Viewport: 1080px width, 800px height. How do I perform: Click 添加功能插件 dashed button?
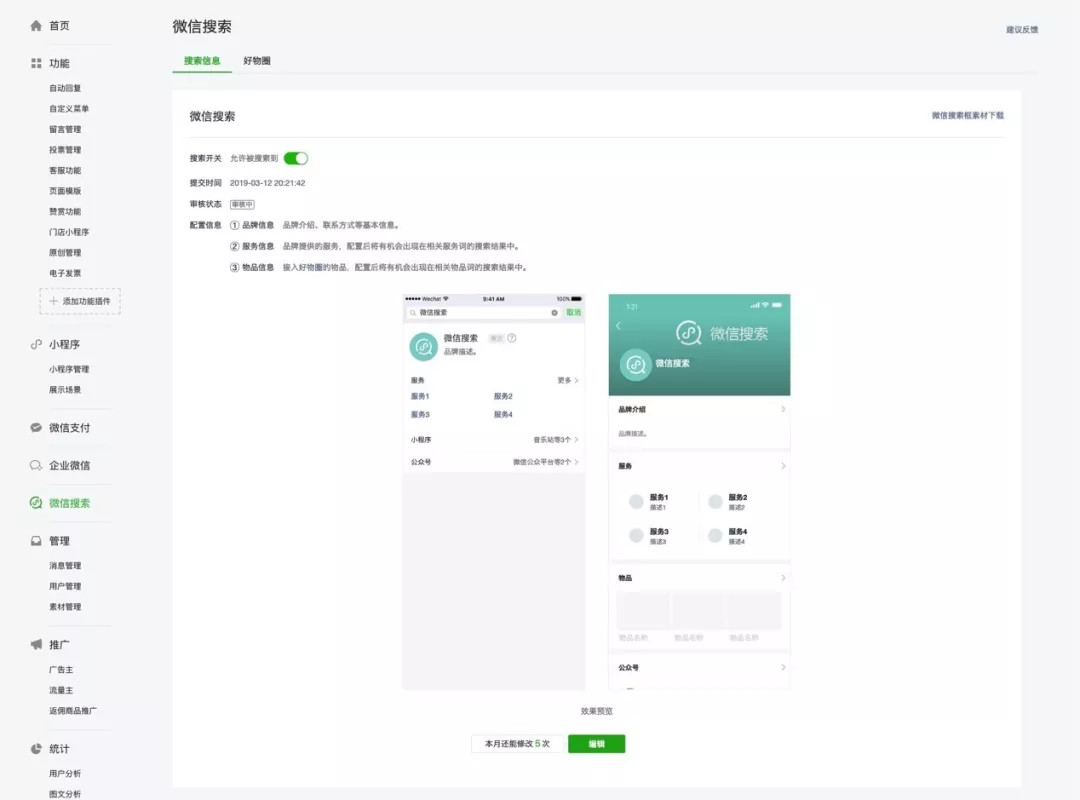click(x=80, y=301)
